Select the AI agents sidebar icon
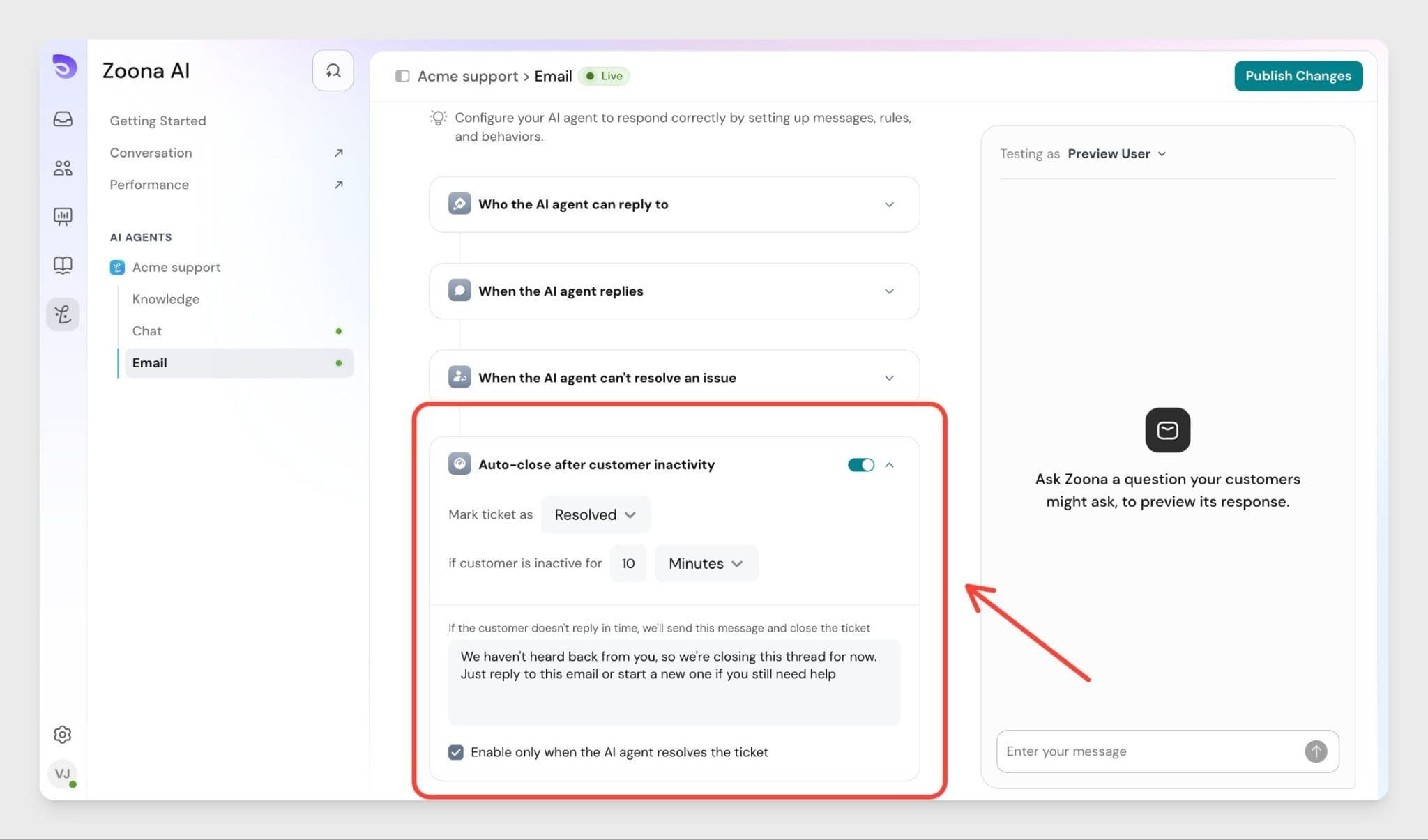 pyautogui.click(x=63, y=314)
